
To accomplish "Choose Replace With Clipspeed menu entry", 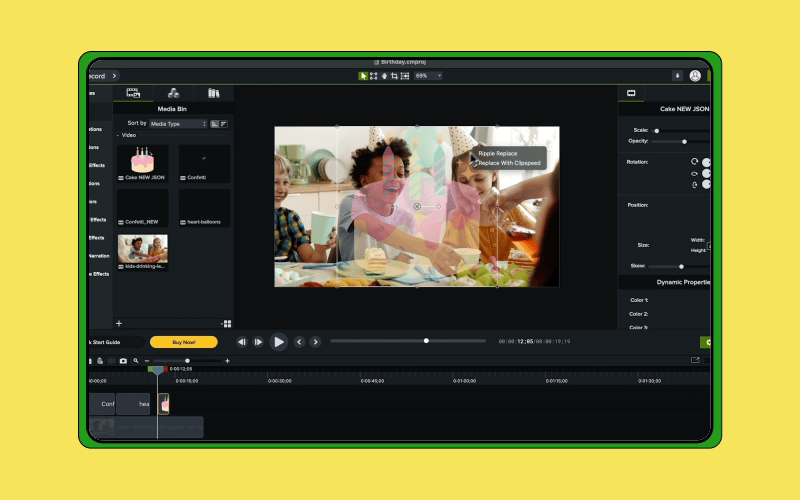I will (509, 163).
